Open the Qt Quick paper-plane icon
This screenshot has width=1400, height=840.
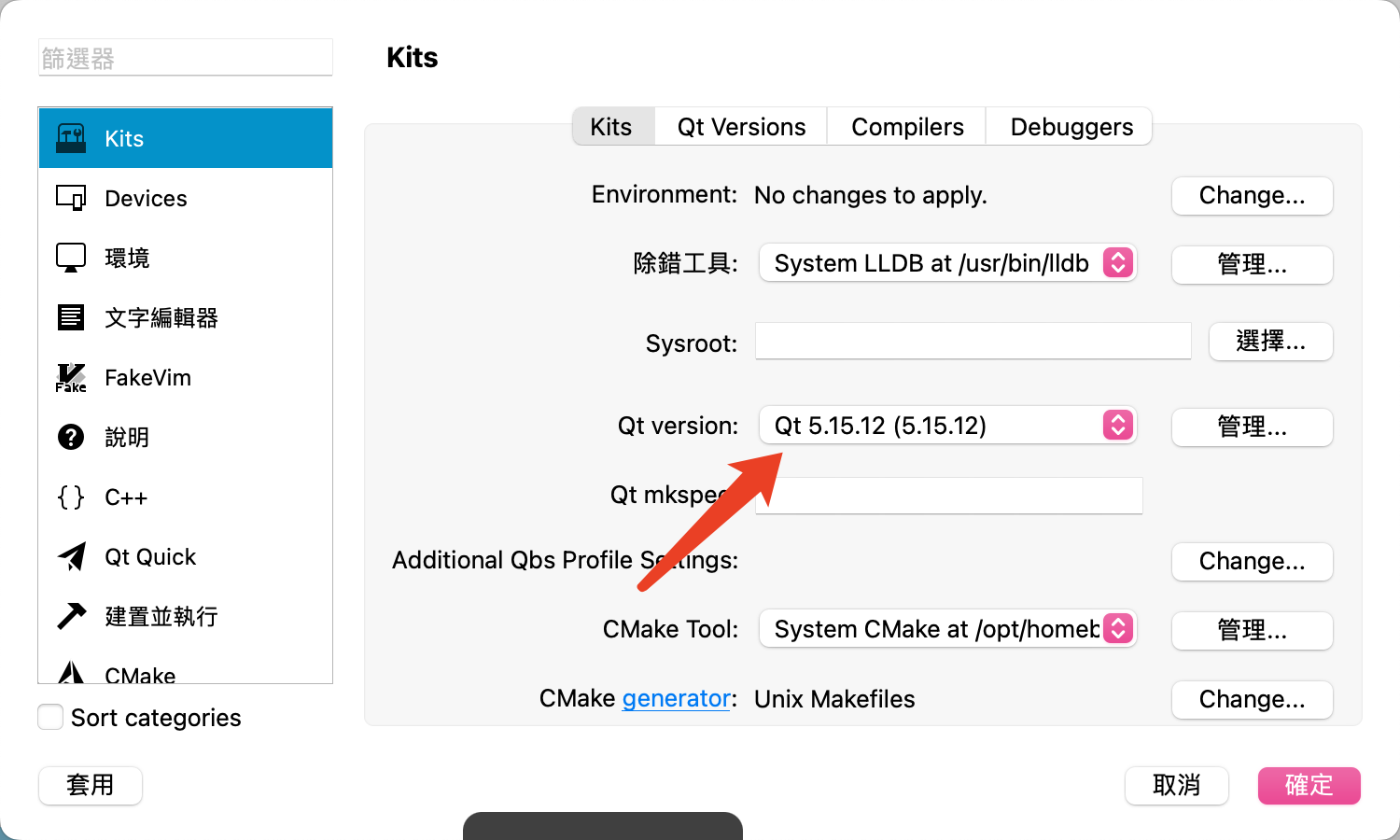(x=71, y=556)
